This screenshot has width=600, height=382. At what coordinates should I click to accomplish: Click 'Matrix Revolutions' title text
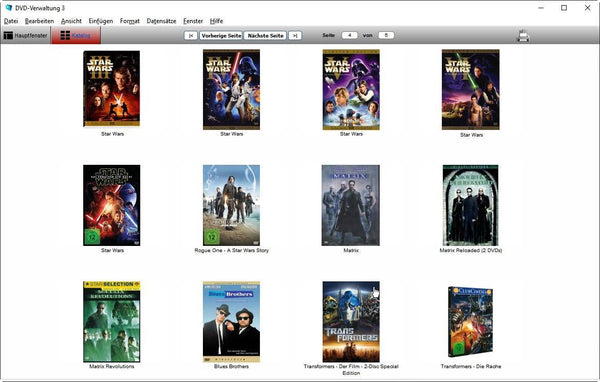click(112, 366)
